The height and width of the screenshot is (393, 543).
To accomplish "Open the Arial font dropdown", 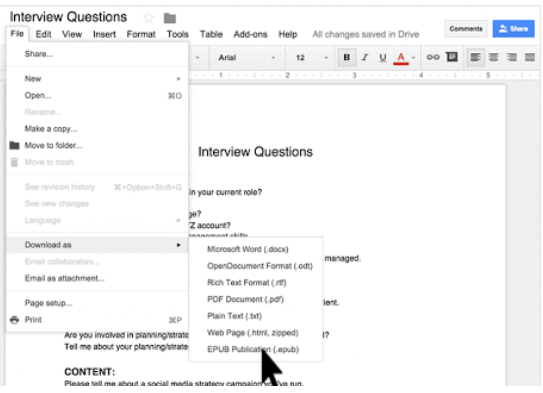I will (246, 57).
